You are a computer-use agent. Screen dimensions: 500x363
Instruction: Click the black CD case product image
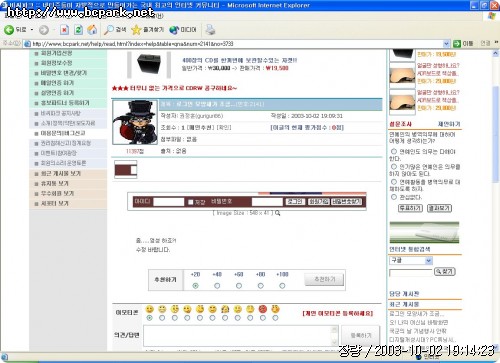coord(149,64)
